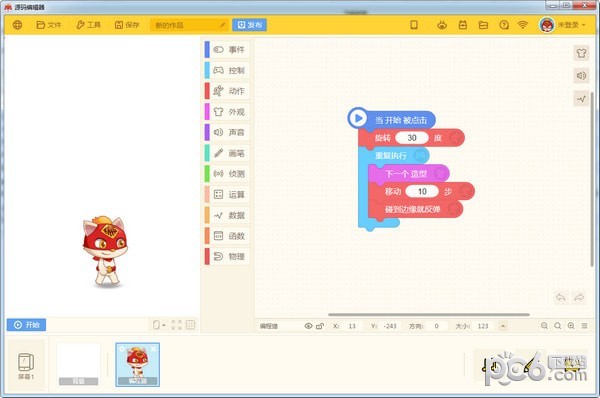Click the help question mark icon
Image resolution: width=600 pixels, height=398 pixels.
504,25
